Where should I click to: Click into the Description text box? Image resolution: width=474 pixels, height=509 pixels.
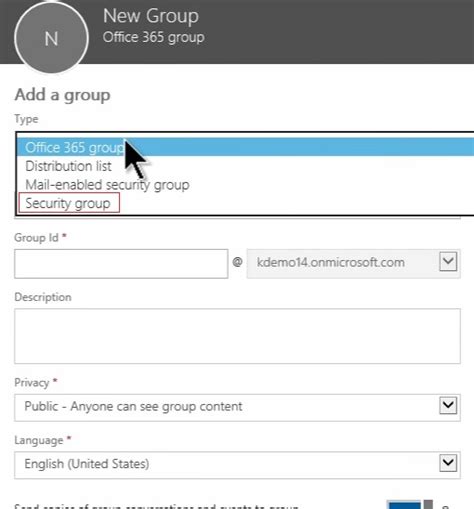(237, 336)
